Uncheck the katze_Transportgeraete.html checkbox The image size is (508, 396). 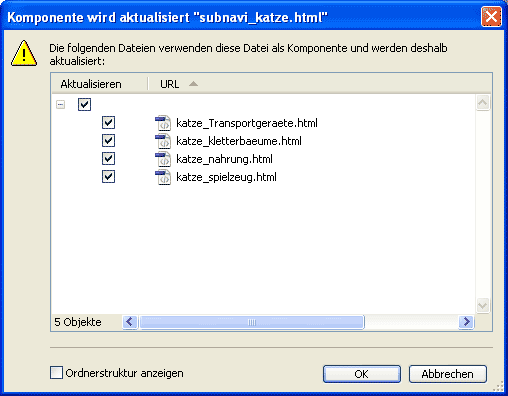pyautogui.click(x=108, y=123)
